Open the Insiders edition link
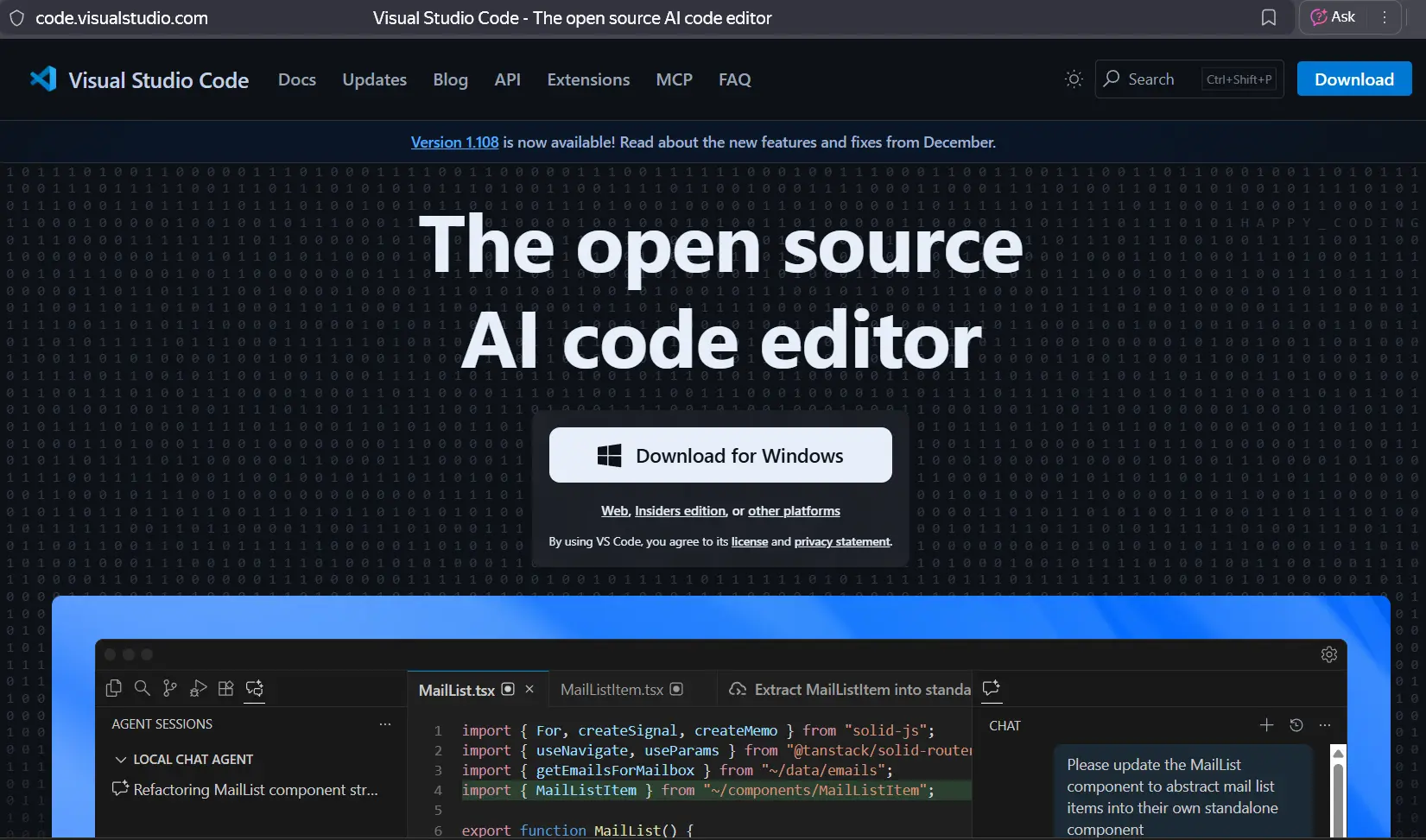1426x840 pixels. click(x=680, y=511)
